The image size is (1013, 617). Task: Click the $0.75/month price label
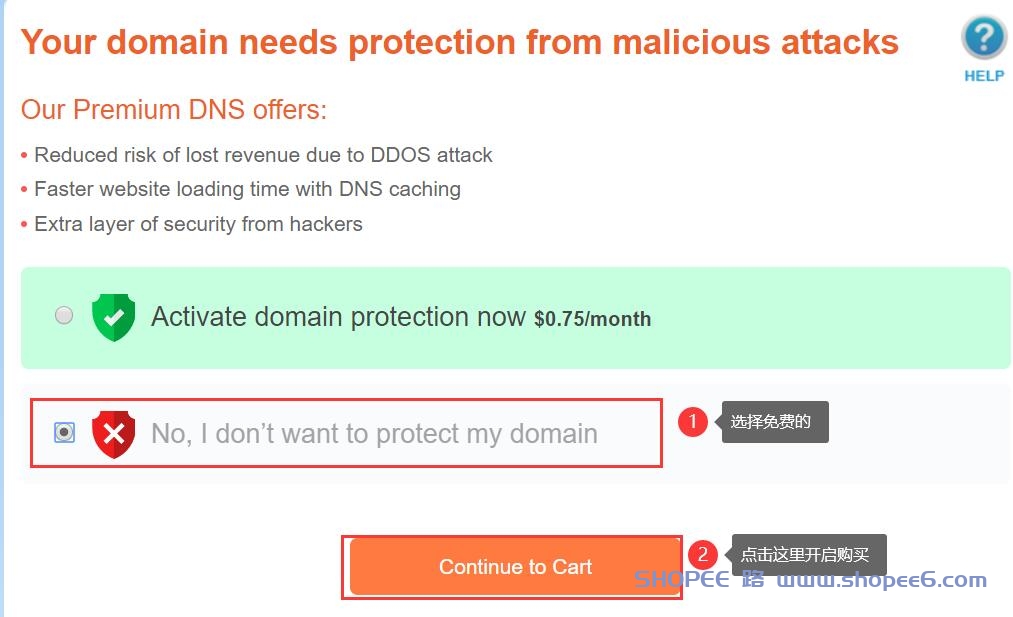[592, 320]
